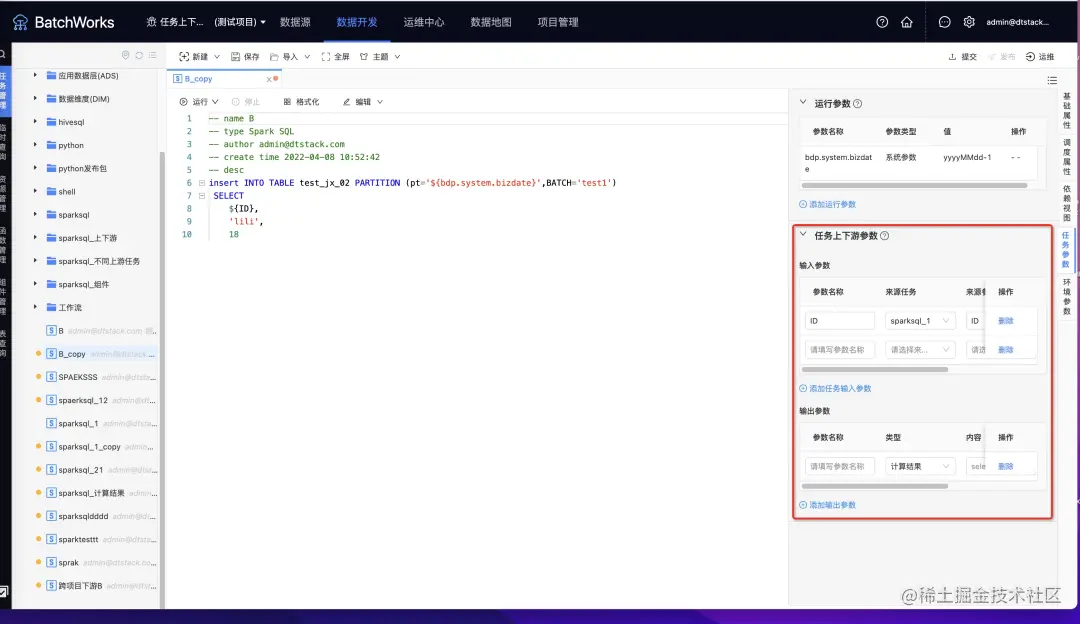Open 新建 dropdown in toolbar

click(x=199, y=56)
